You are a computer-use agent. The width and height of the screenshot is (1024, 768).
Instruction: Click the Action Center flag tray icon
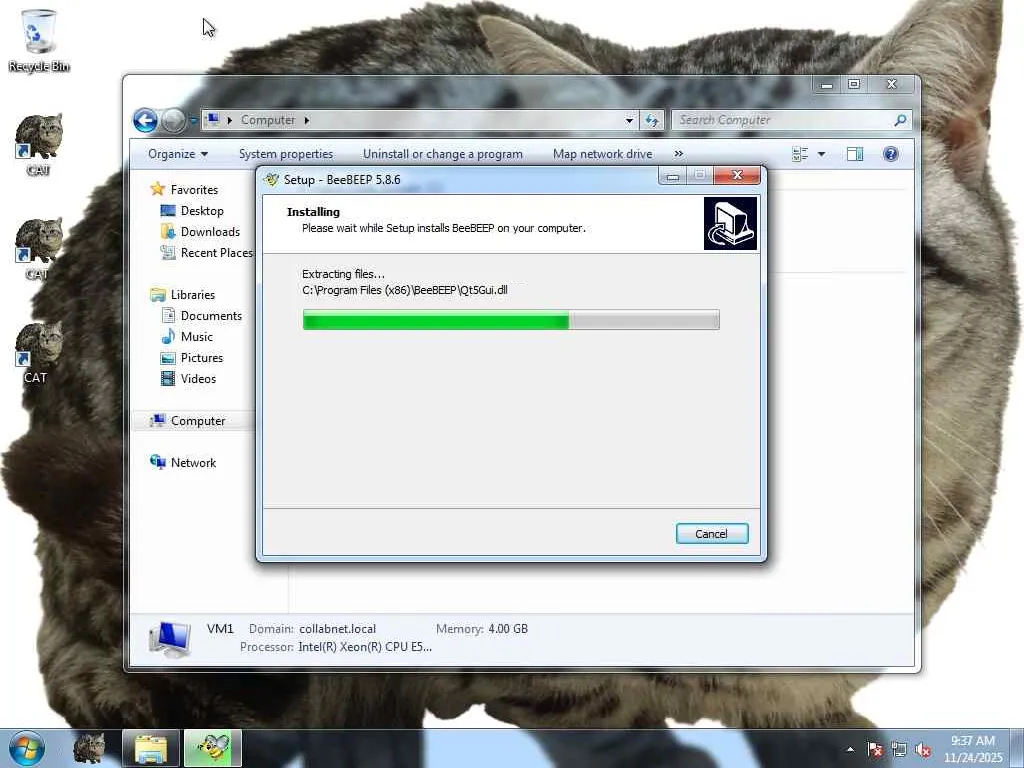(875, 749)
